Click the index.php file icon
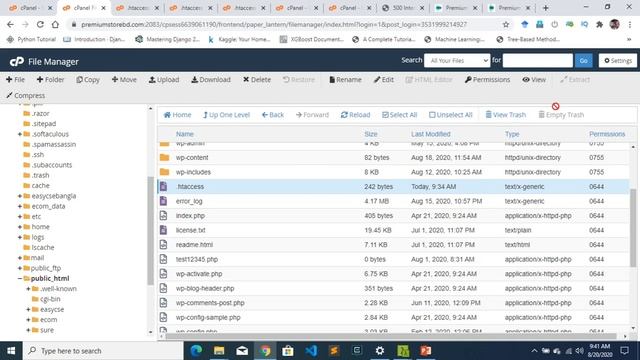 (163, 216)
